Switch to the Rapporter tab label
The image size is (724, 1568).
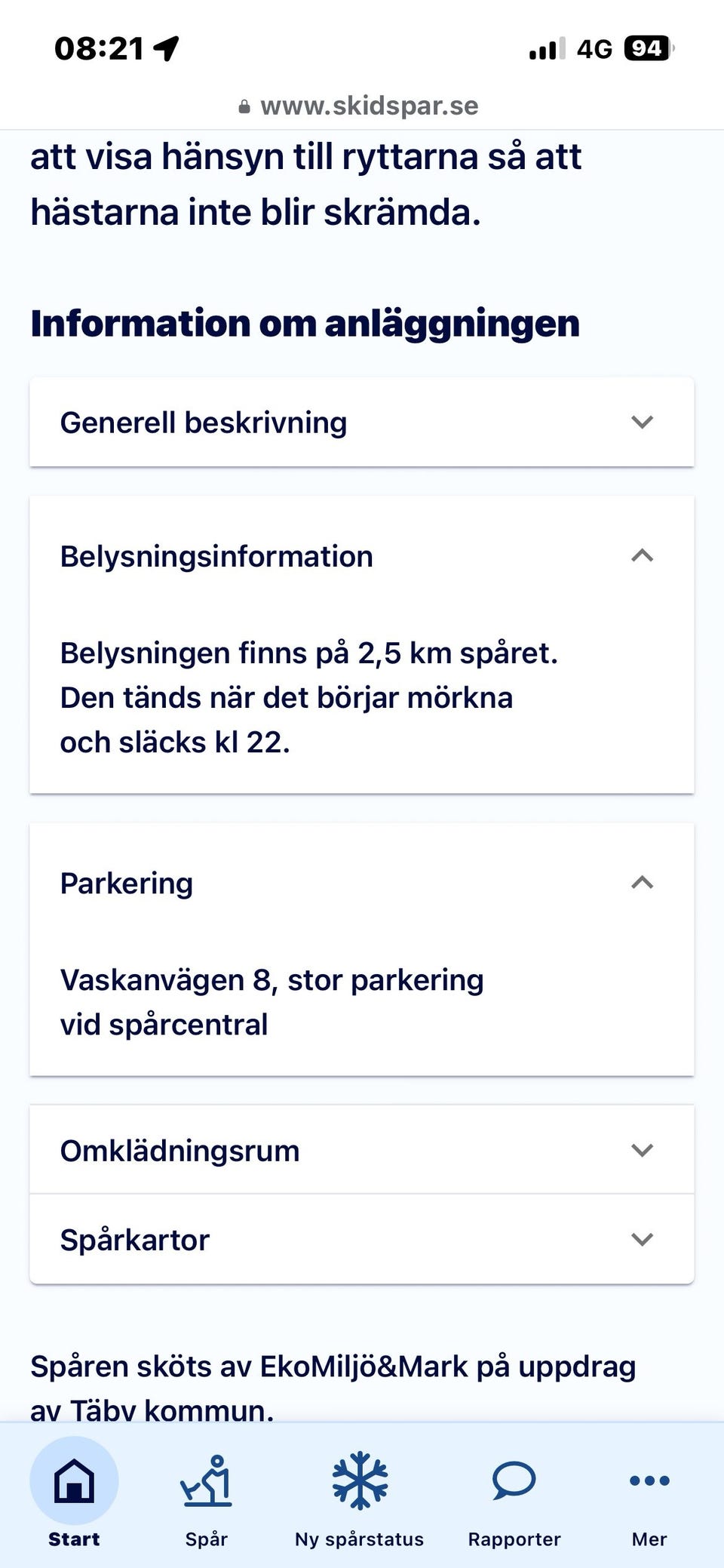514,1539
